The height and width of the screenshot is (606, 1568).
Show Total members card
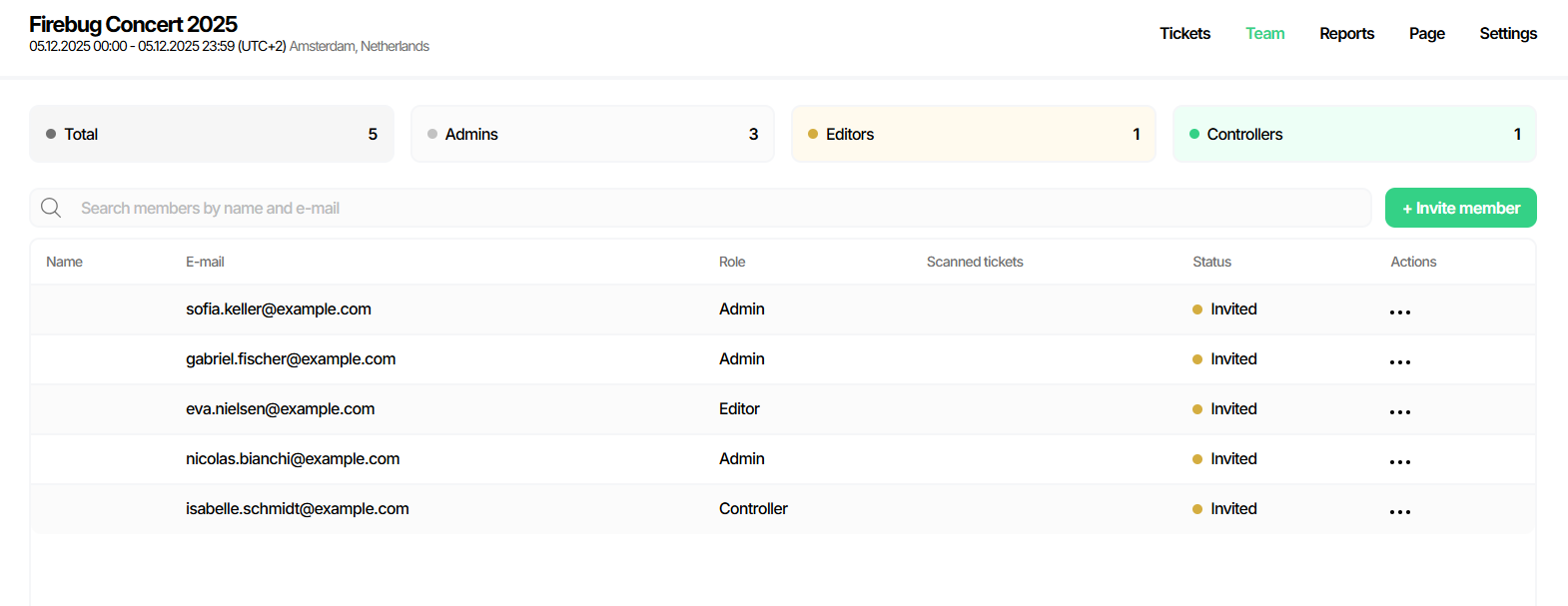[x=211, y=134]
